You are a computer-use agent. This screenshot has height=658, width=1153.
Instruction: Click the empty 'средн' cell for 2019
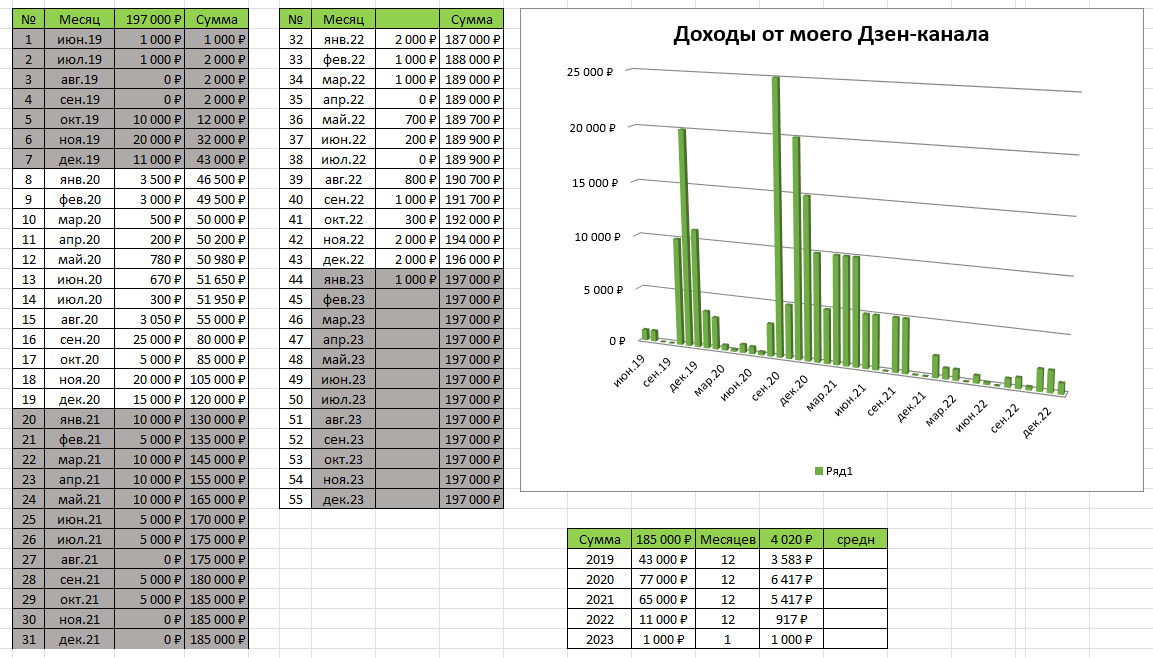[x=855, y=559]
